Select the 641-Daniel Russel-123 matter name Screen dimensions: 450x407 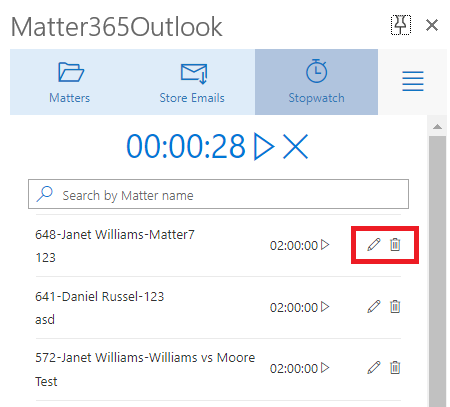[100, 296]
